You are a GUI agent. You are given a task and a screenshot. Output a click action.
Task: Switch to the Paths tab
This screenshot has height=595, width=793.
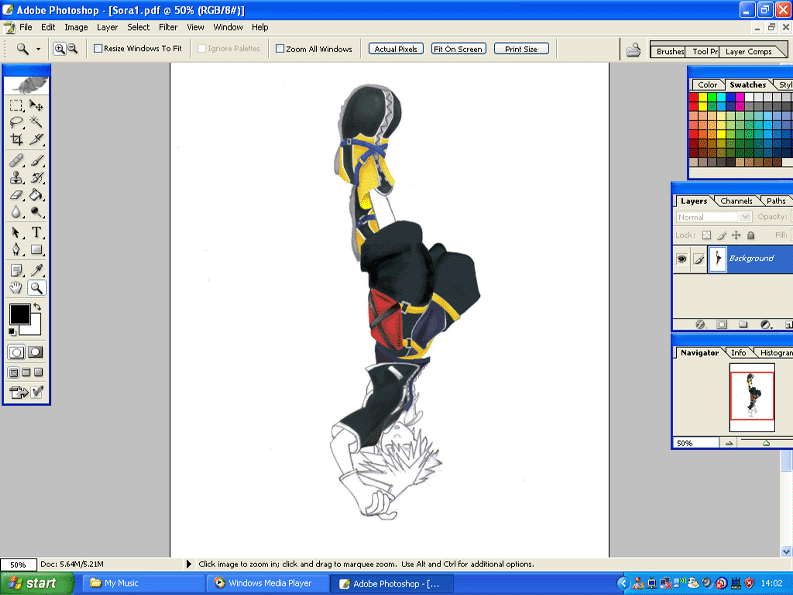click(775, 201)
